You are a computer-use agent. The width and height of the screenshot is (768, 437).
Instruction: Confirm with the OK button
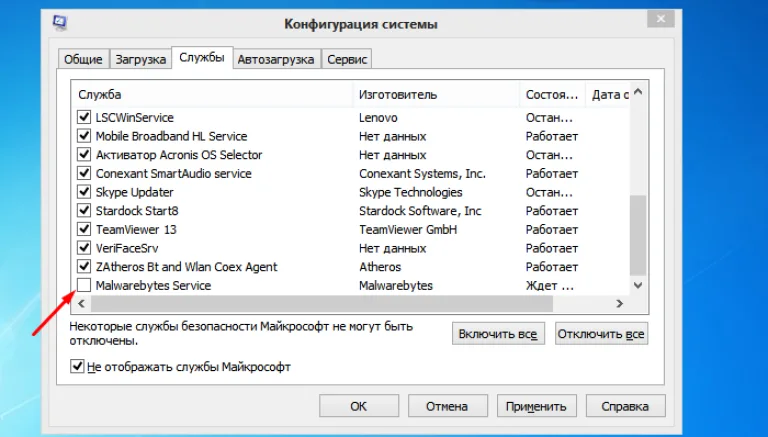click(x=359, y=406)
